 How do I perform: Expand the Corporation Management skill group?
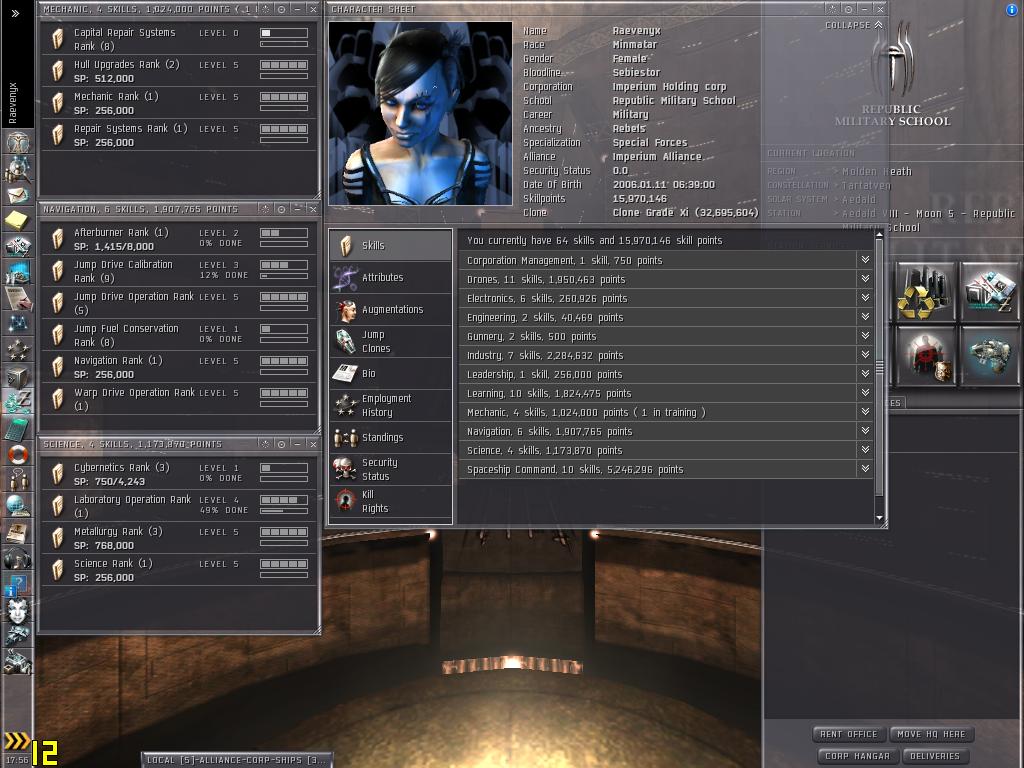pos(865,260)
